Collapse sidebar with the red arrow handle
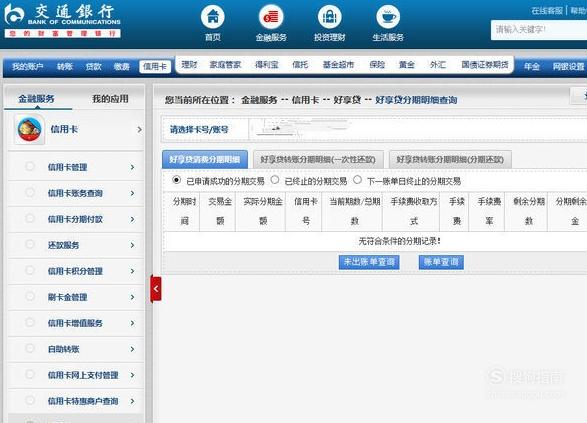 point(156,289)
